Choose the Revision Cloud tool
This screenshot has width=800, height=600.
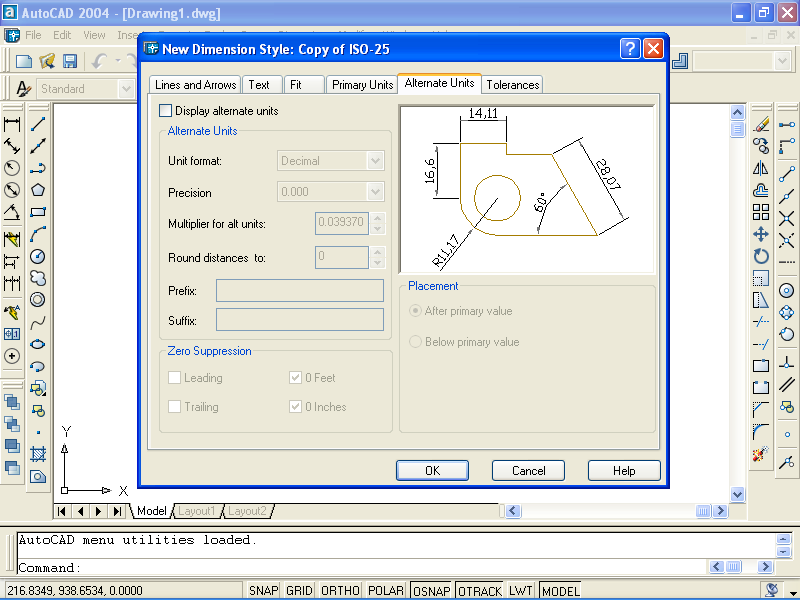38,278
